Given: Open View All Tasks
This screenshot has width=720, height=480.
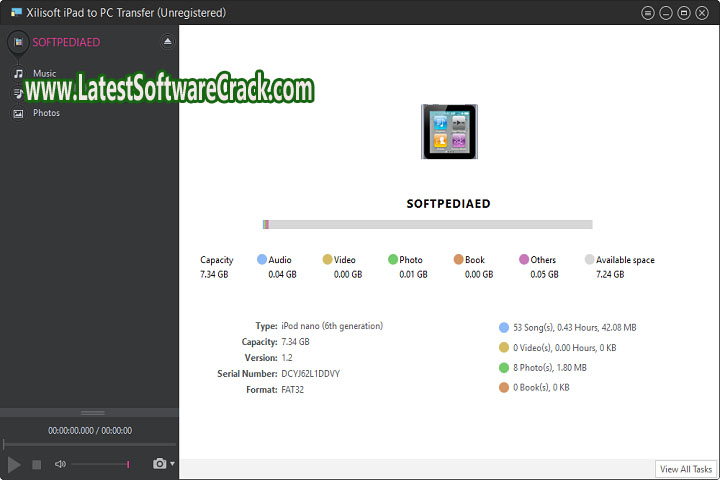Looking at the screenshot, I should tap(686, 469).
